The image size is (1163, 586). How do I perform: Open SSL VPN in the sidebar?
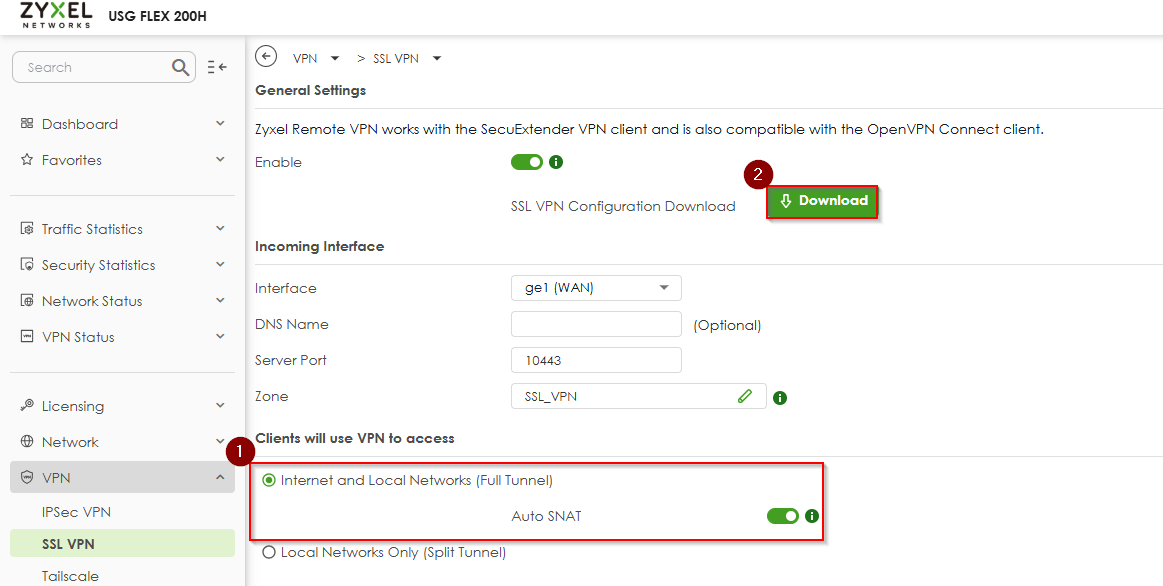pos(122,544)
